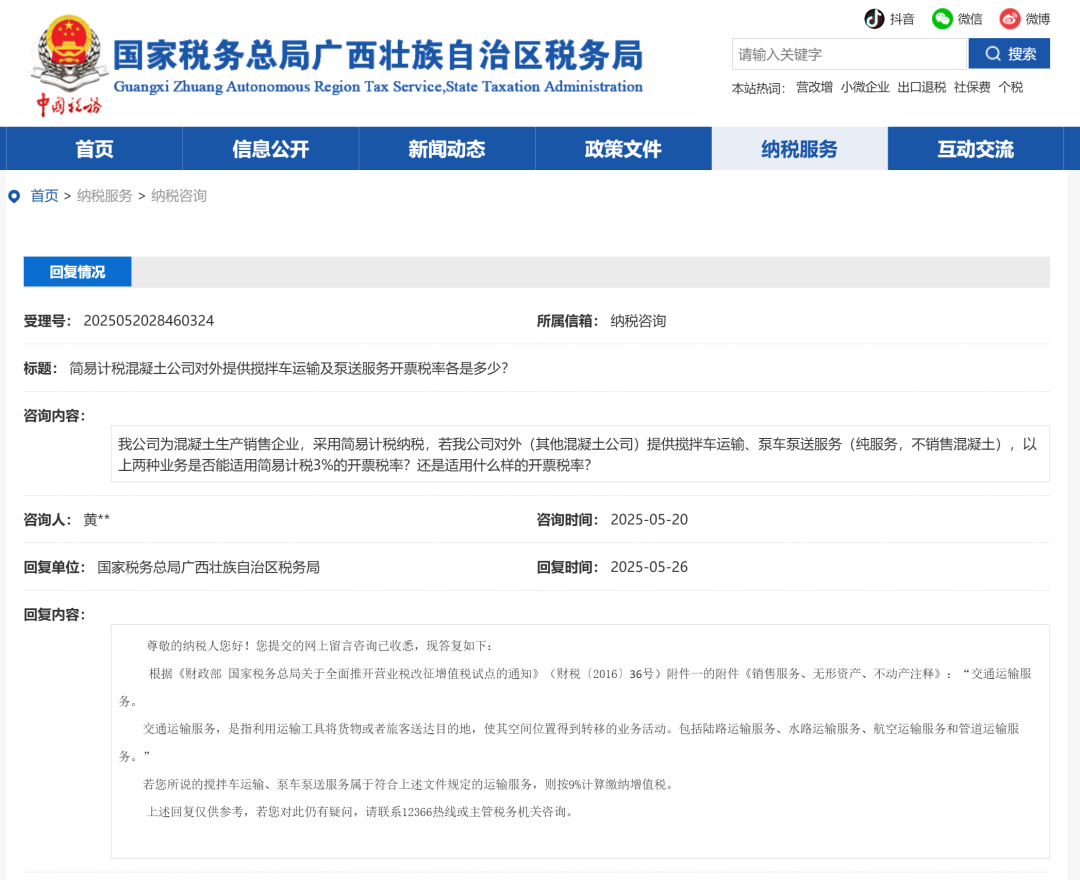Click reply date 2025-05-26
This screenshot has width=1080, height=880.
pos(649,567)
